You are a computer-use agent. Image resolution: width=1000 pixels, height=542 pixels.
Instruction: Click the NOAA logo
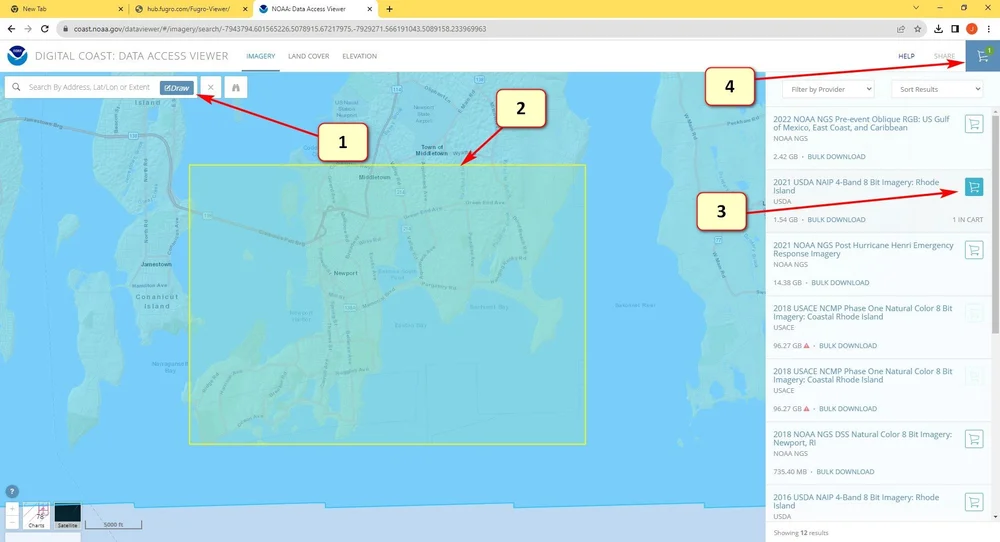[x=17, y=56]
